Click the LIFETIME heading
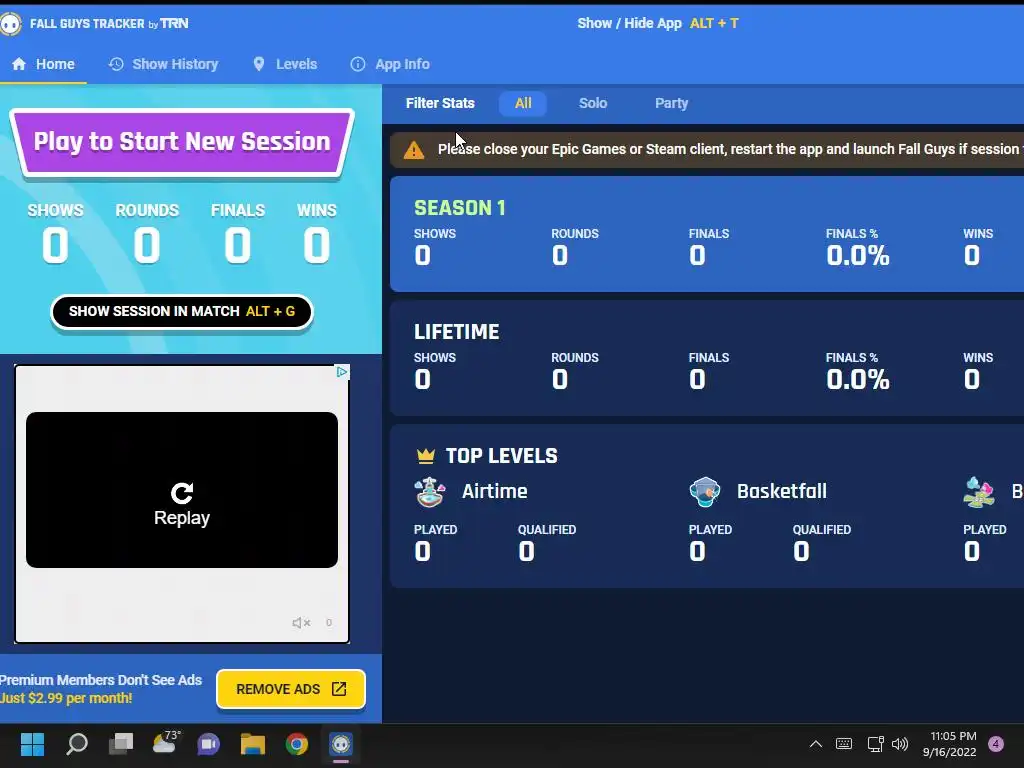1024x768 pixels. 456,332
